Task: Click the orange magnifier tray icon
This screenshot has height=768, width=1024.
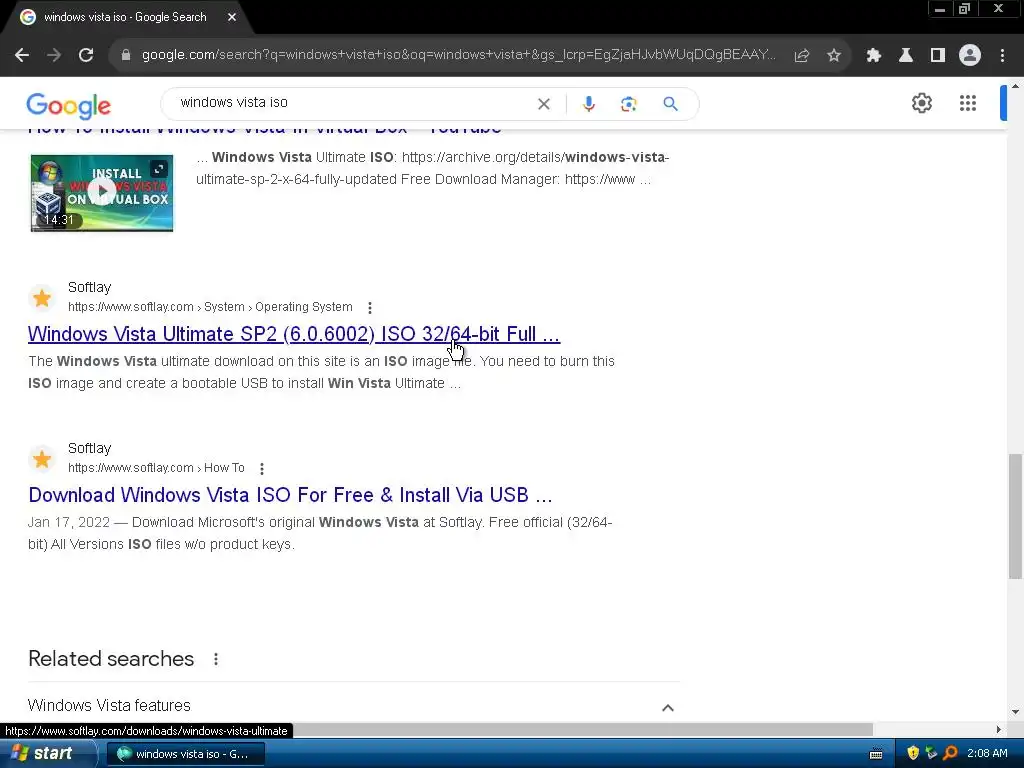Action: (950, 753)
